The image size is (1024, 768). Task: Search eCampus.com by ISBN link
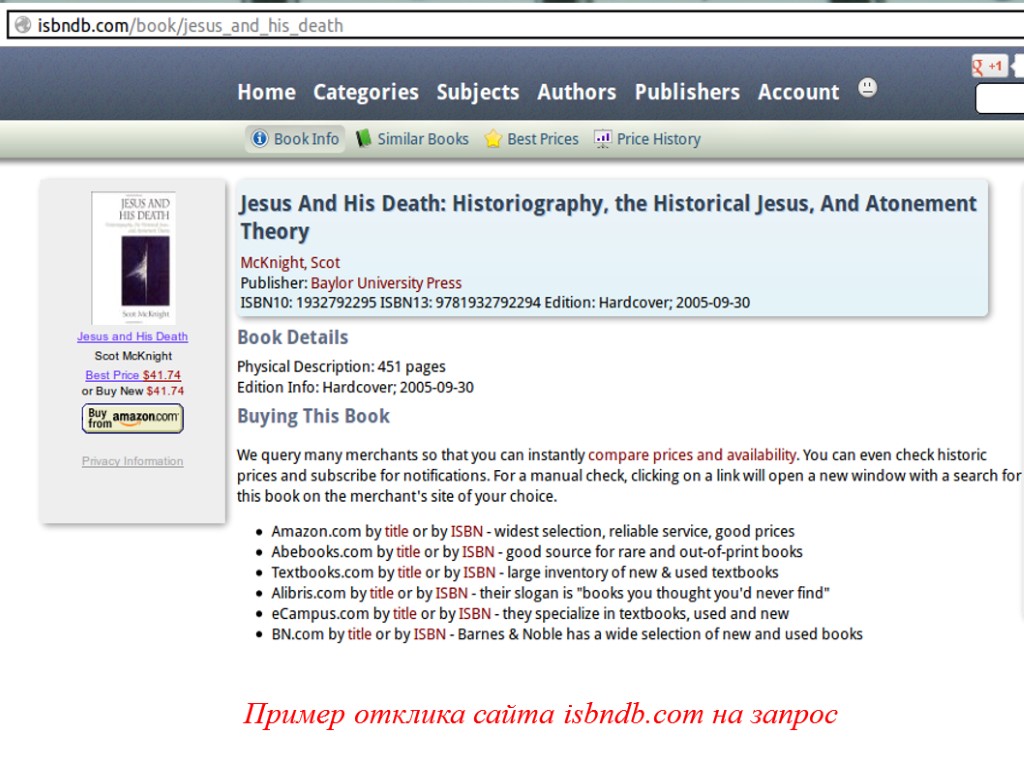pyautogui.click(x=475, y=613)
